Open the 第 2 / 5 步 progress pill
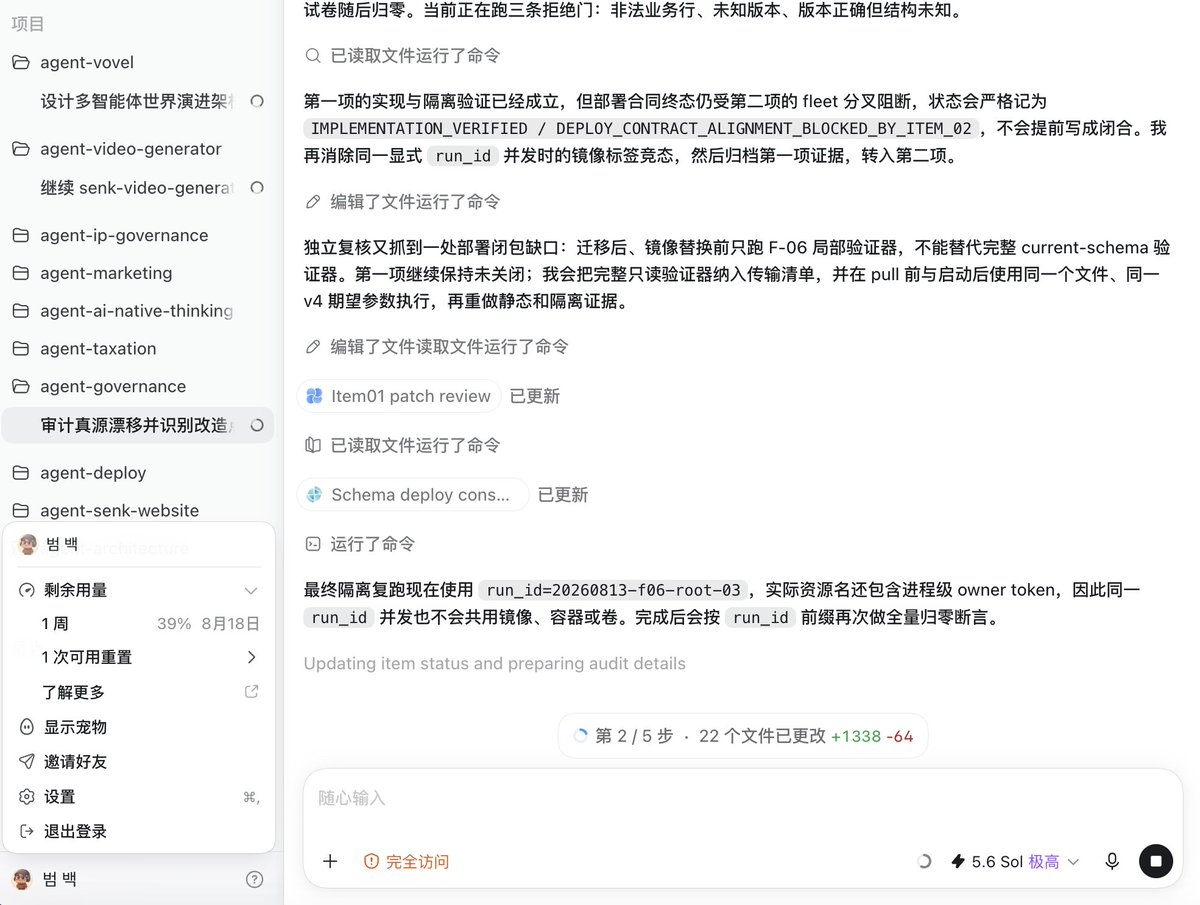1200x905 pixels. click(743, 736)
